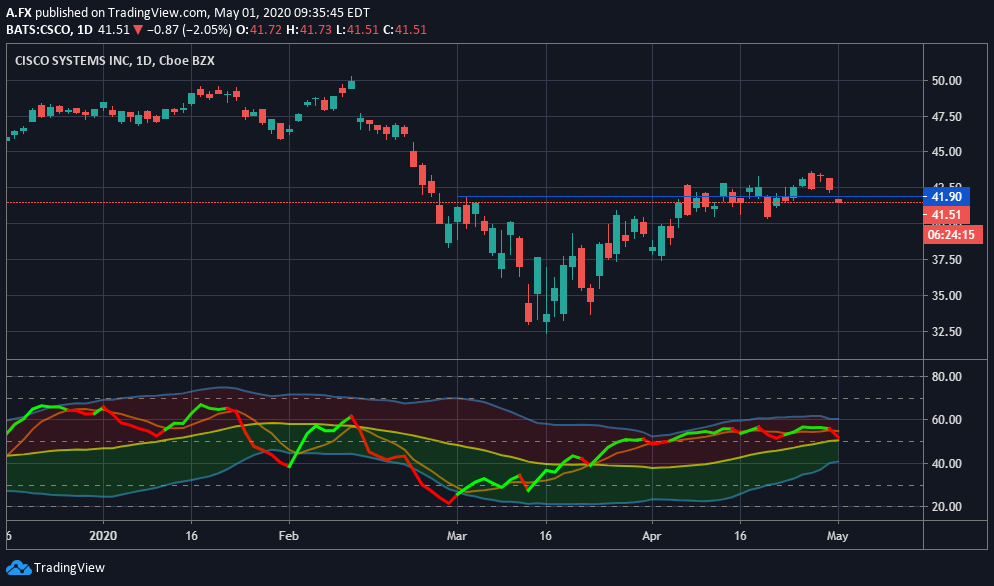Click the 35.00 price axis label

click(x=946, y=296)
